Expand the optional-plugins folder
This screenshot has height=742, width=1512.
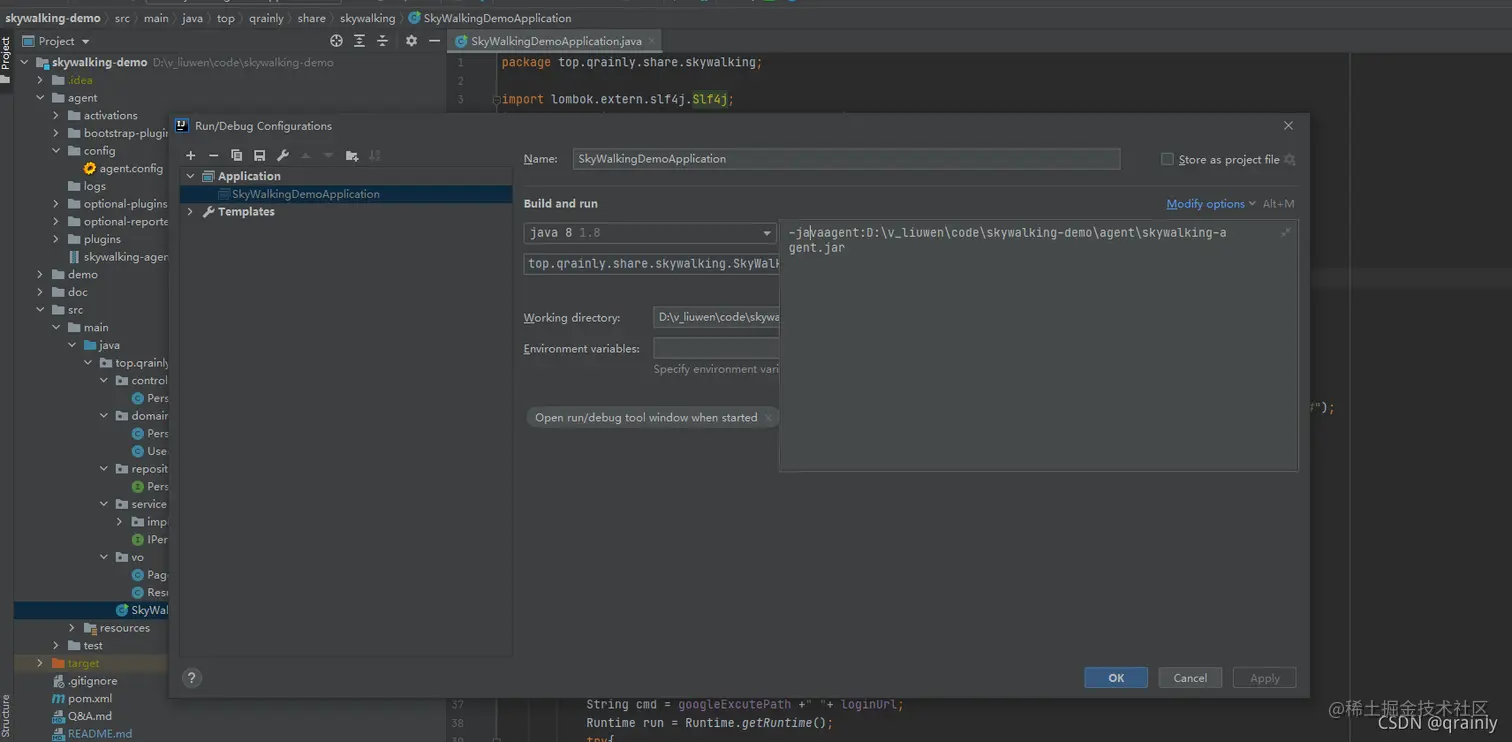56,204
